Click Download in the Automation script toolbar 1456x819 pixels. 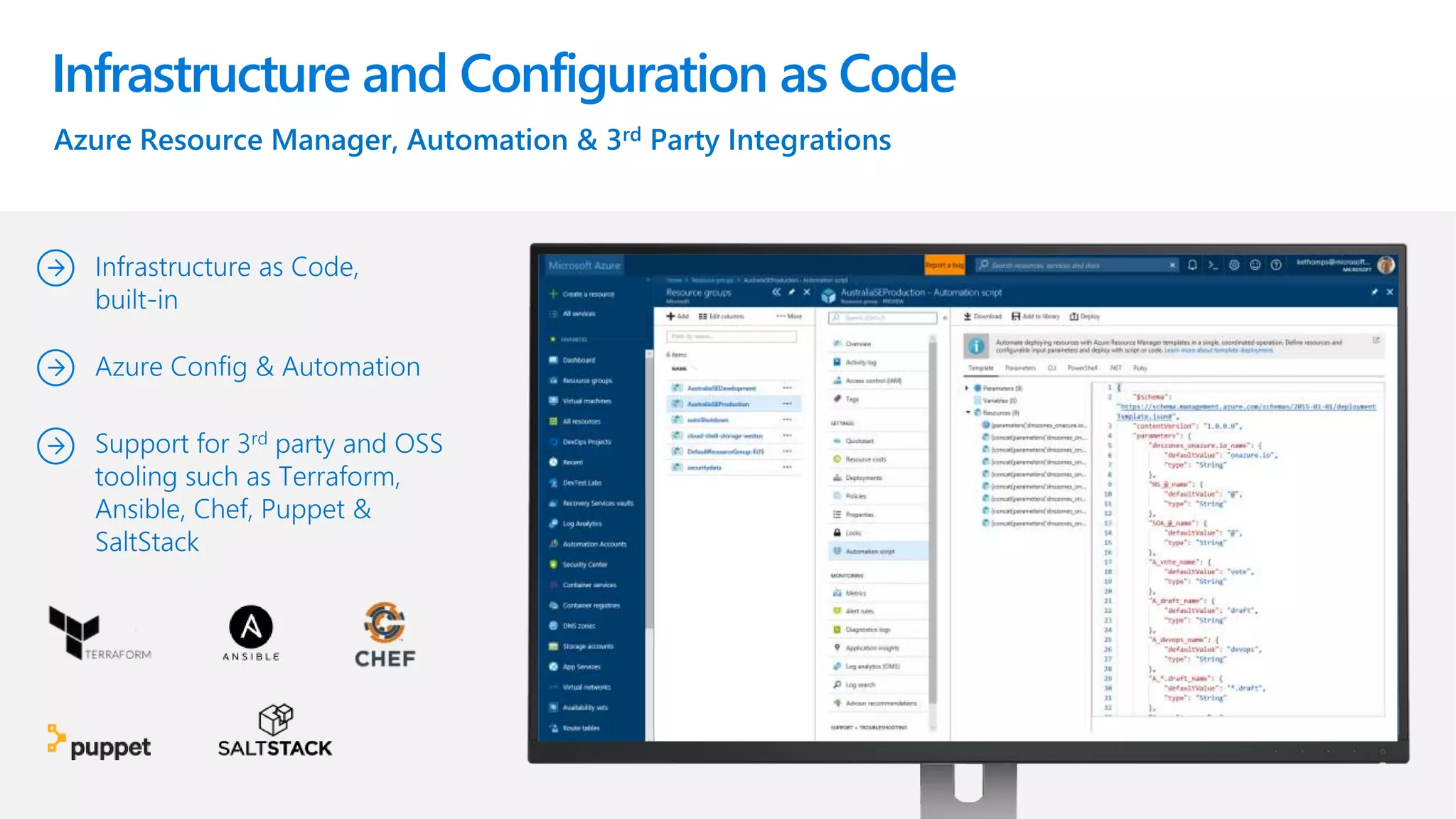(x=983, y=316)
